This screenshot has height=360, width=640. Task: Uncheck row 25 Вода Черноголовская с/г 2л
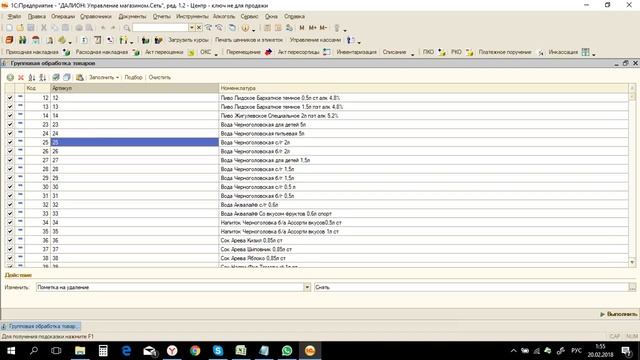[x=10, y=142]
